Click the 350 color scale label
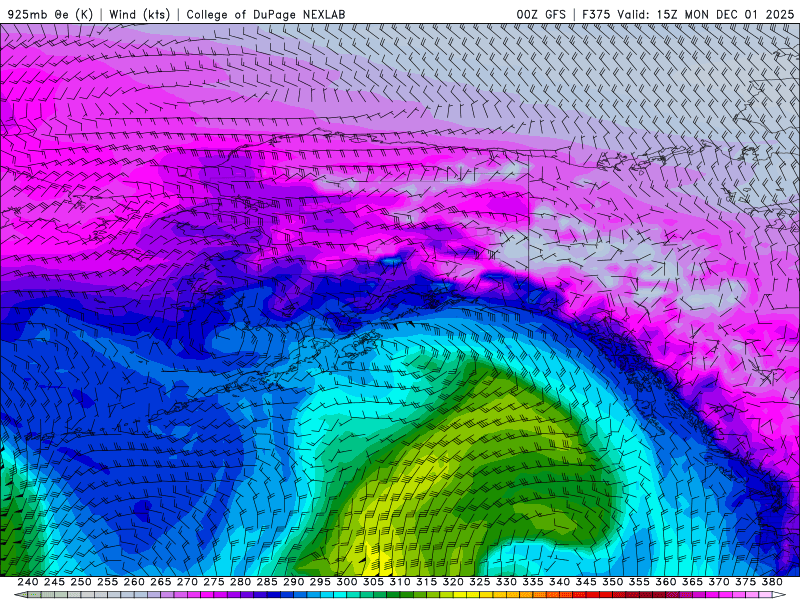Image resolution: width=800 pixels, height=600 pixels. [x=612, y=582]
